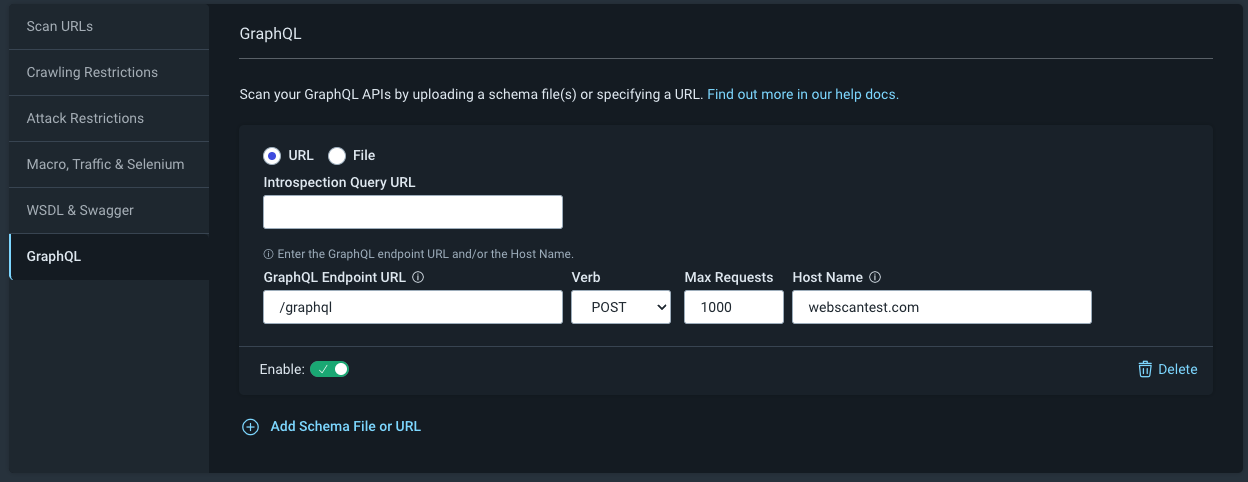
Task: Click the Add Schema File or URL link
Action: (x=345, y=426)
